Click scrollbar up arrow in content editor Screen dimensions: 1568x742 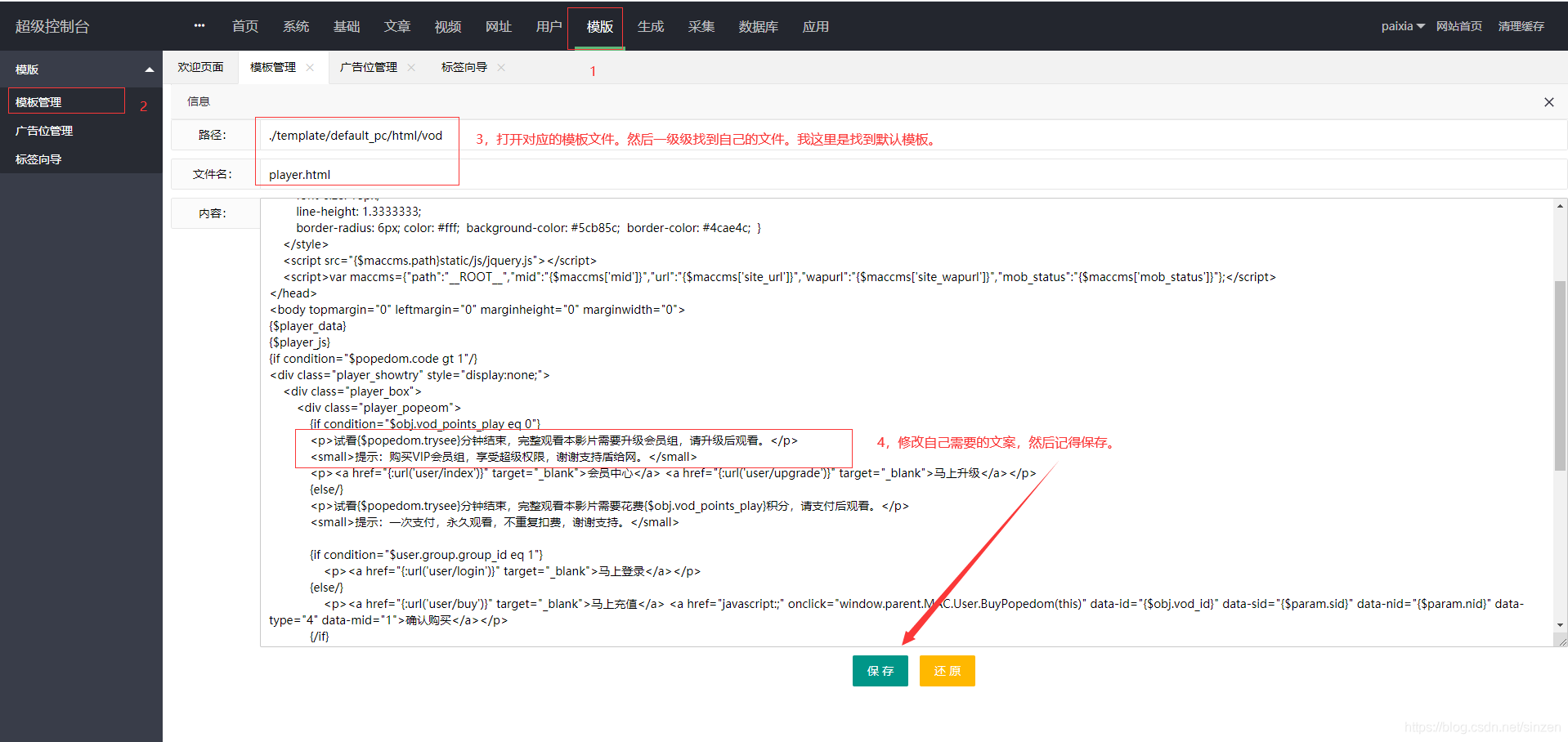pos(1560,207)
